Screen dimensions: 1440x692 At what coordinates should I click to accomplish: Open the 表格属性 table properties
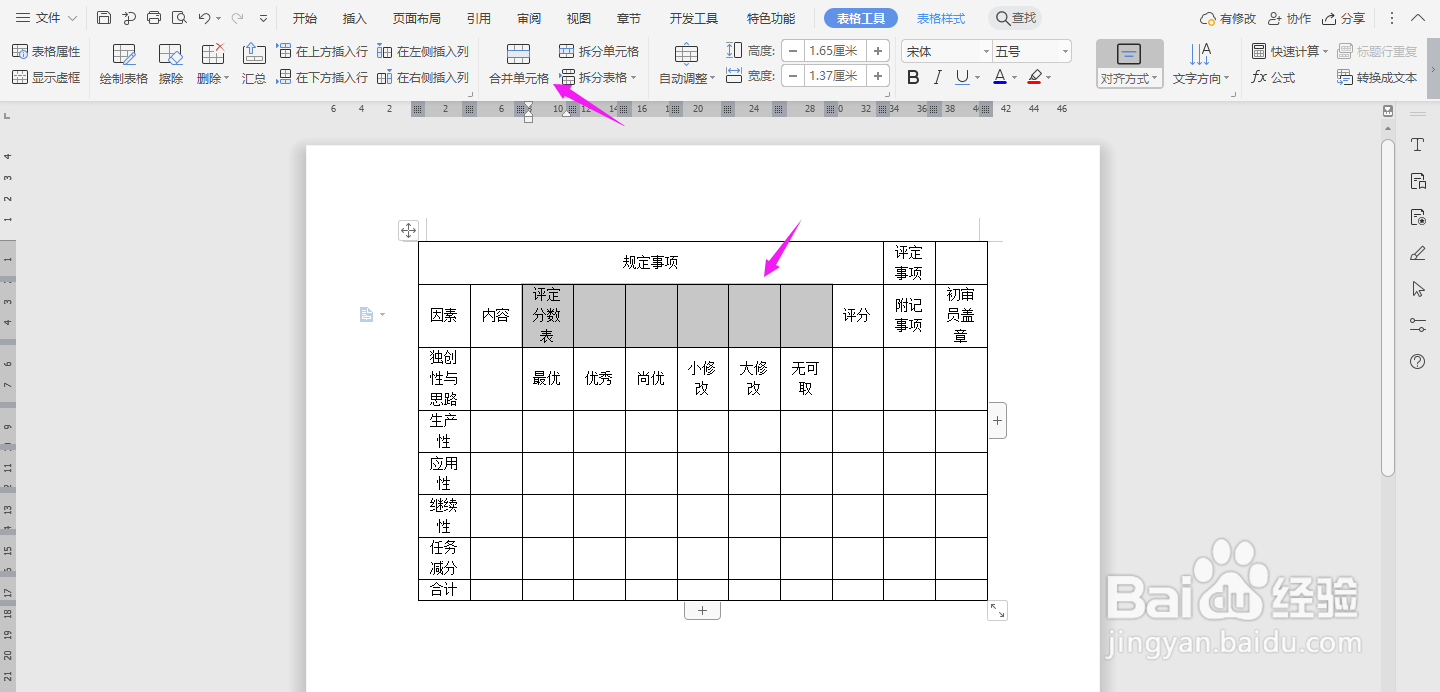coord(47,51)
